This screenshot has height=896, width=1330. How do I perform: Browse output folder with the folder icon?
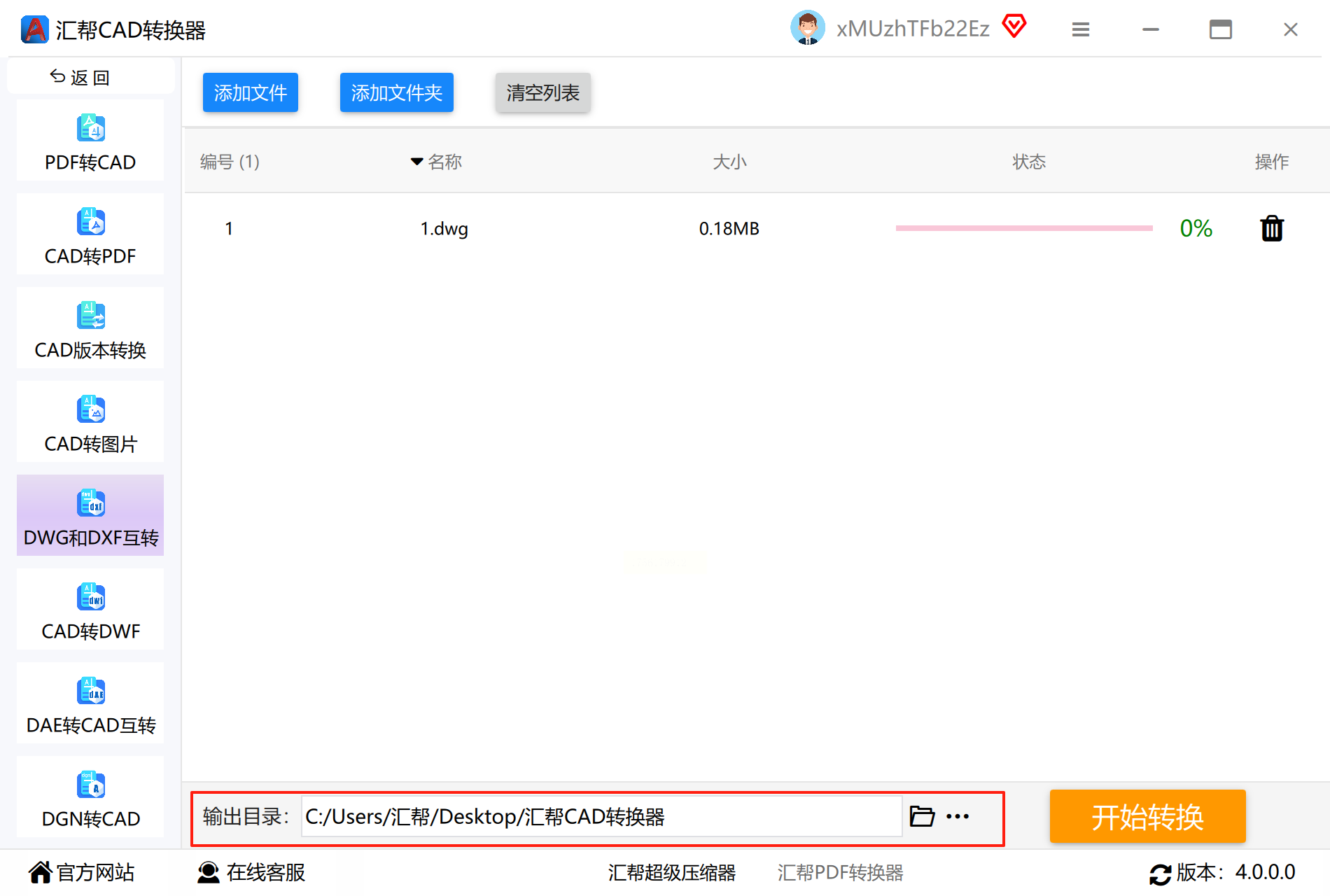pyautogui.click(x=922, y=816)
